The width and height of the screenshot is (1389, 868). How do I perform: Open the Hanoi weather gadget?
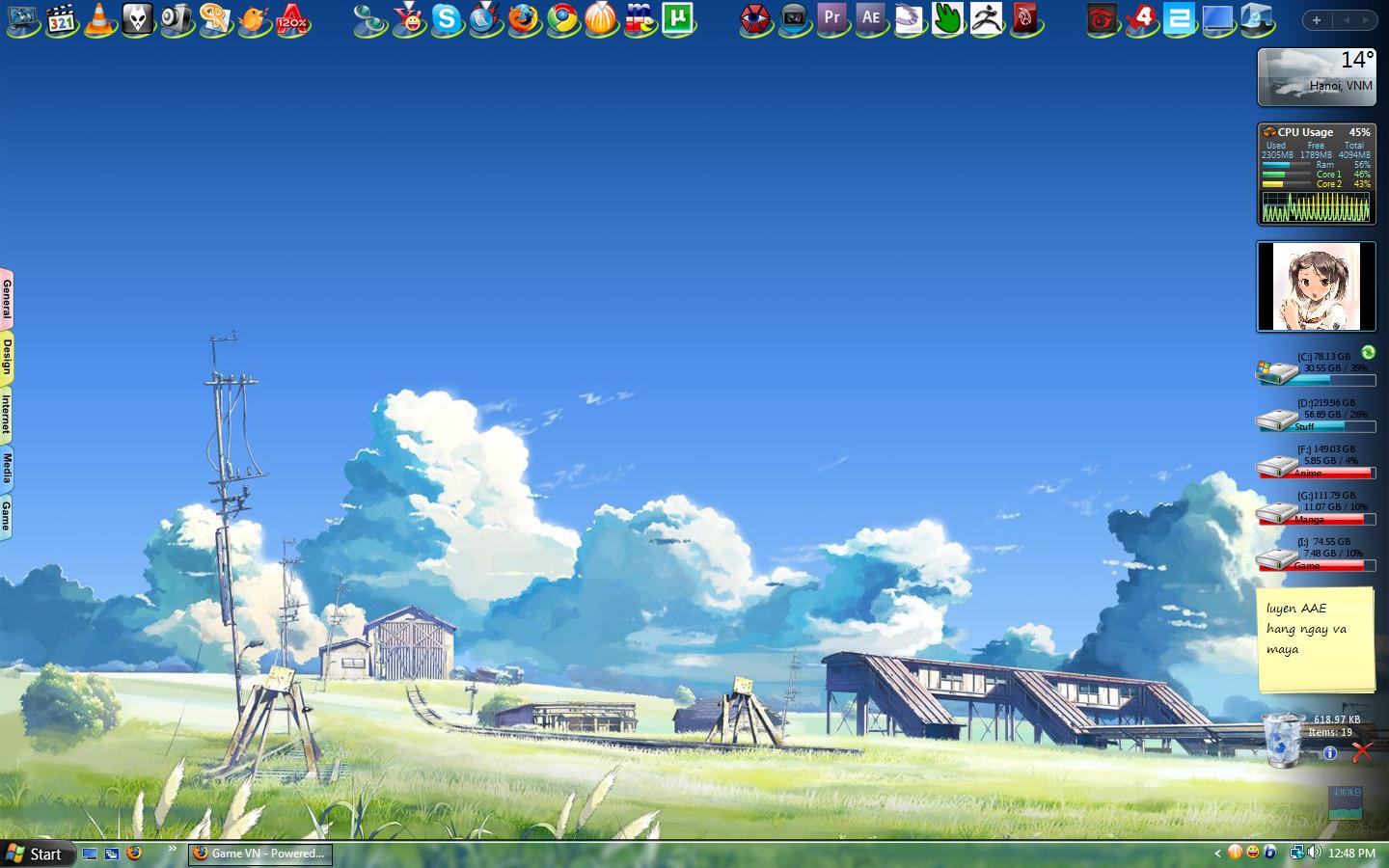[1317, 77]
